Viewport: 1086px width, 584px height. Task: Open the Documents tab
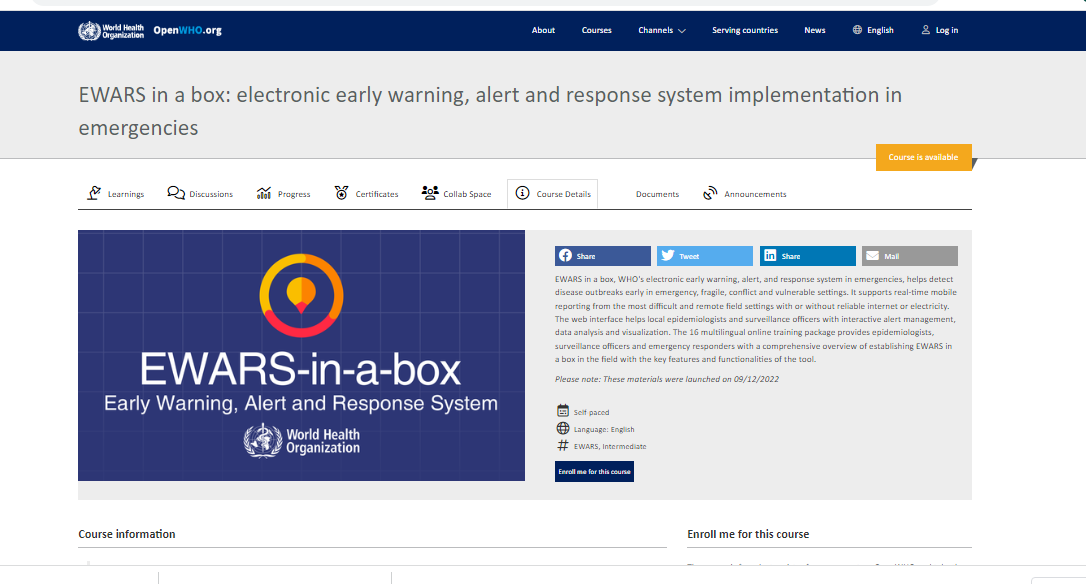(x=657, y=195)
